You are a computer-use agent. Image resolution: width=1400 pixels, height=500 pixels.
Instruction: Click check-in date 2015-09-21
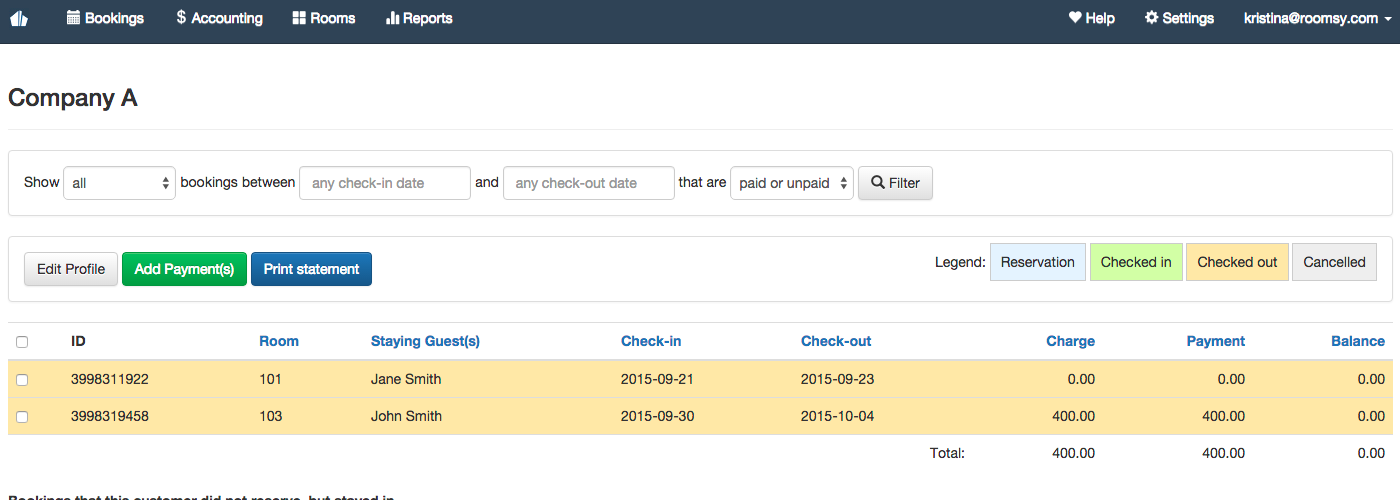657,379
